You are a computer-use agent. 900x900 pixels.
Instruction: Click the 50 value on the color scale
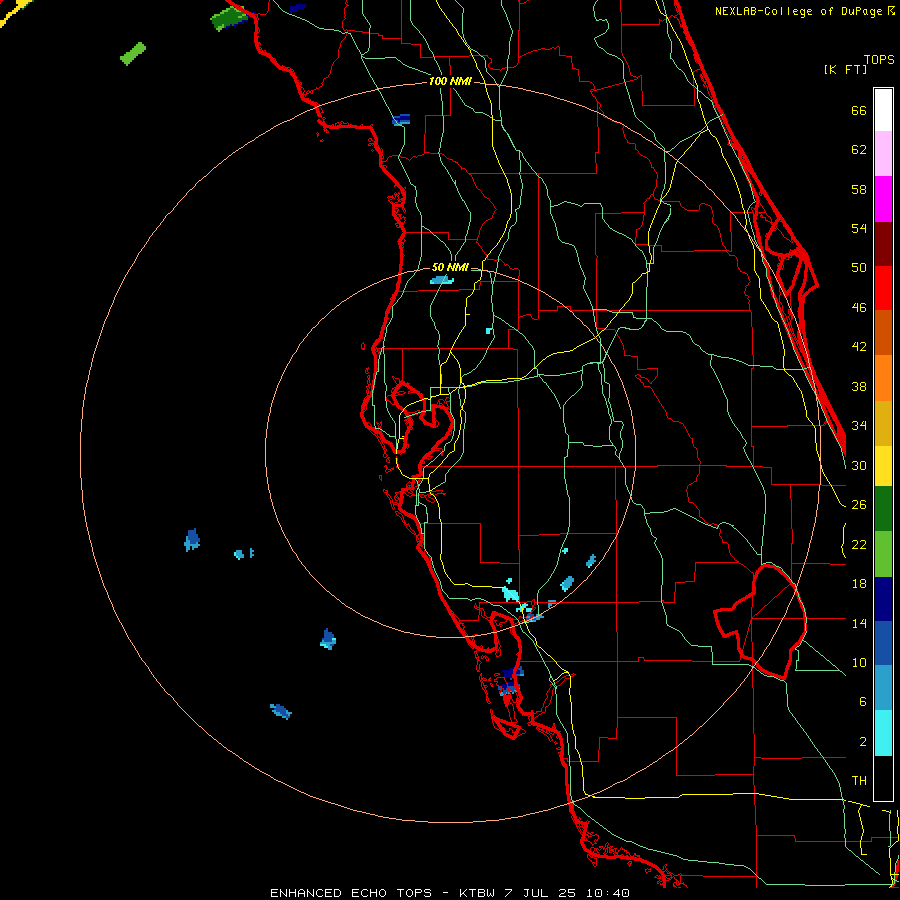pyautogui.click(x=859, y=268)
